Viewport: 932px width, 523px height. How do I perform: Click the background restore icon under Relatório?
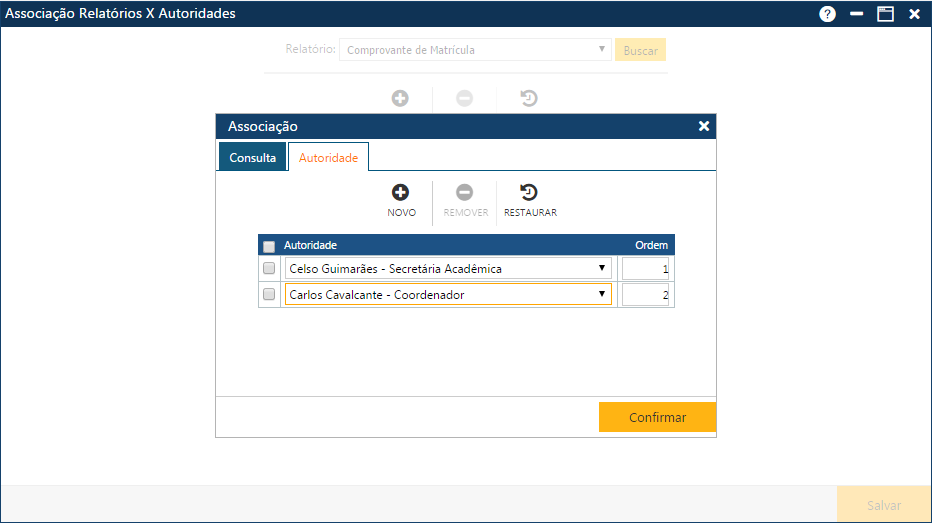tap(528, 98)
